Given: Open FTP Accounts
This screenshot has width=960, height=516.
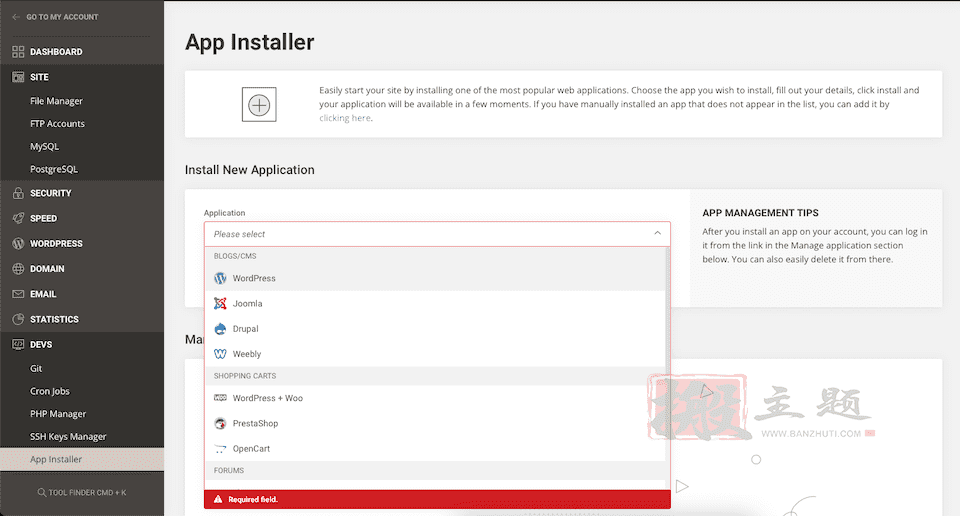Looking at the screenshot, I should pyautogui.click(x=58, y=124).
